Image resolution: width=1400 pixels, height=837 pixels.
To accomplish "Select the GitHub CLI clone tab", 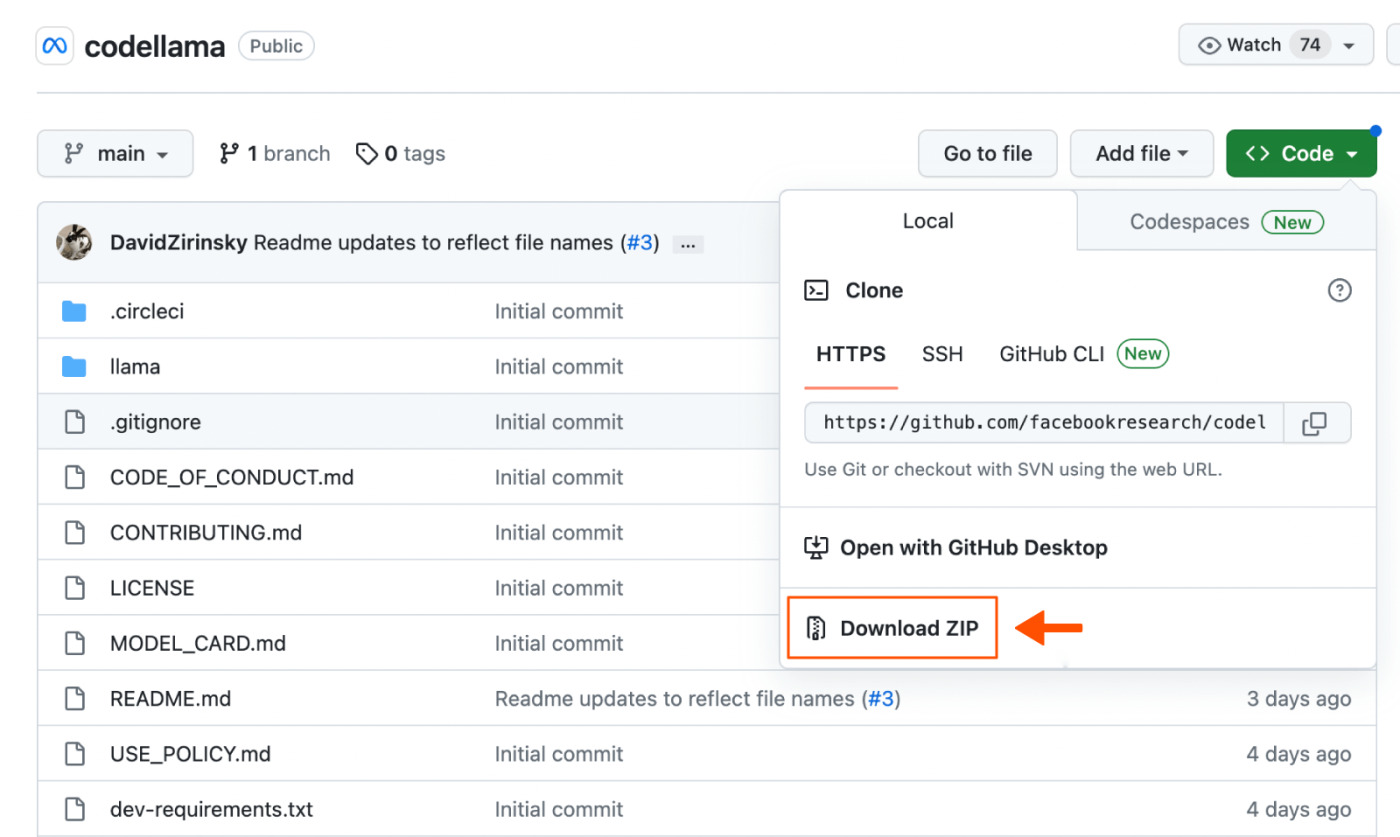I will [x=1051, y=353].
